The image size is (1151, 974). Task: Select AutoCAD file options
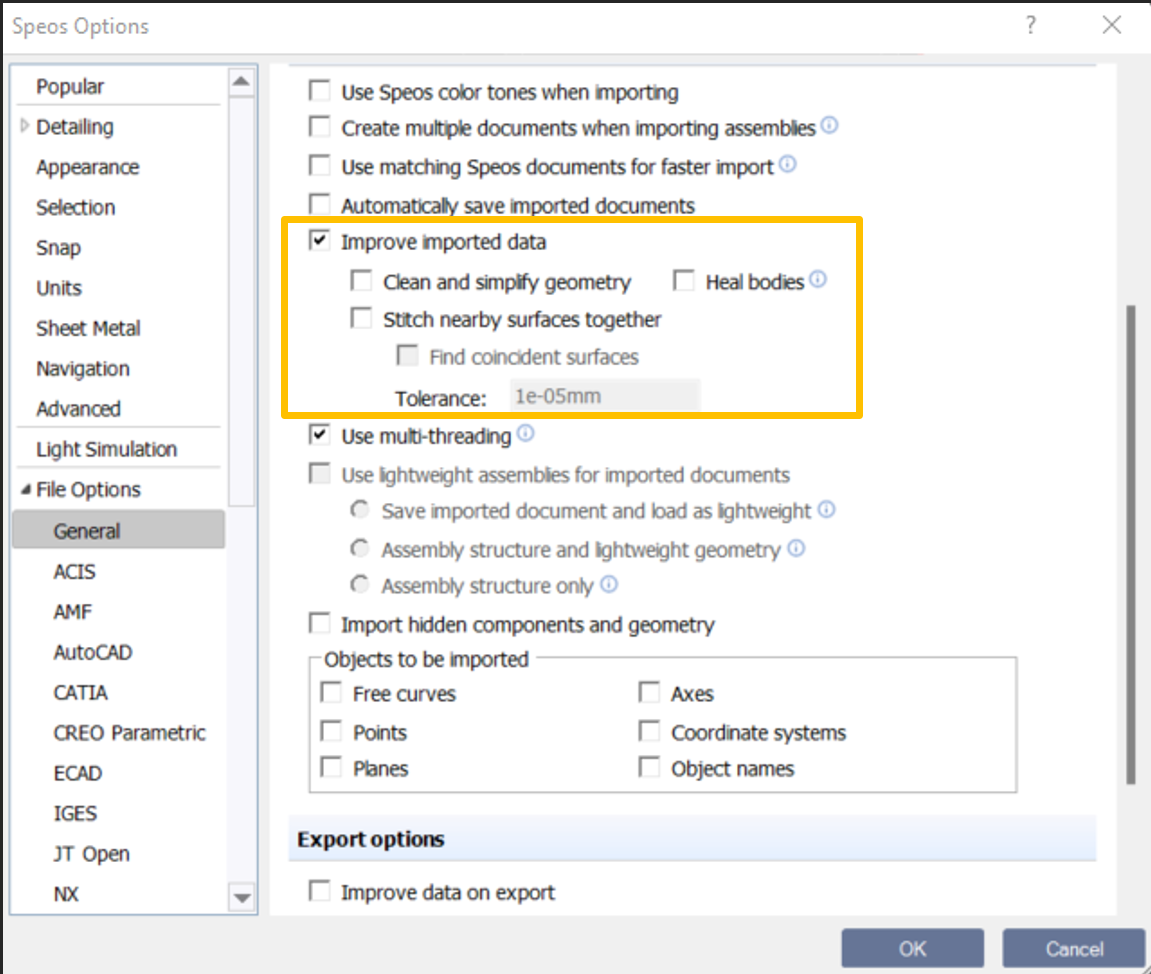click(x=92, y=653)
